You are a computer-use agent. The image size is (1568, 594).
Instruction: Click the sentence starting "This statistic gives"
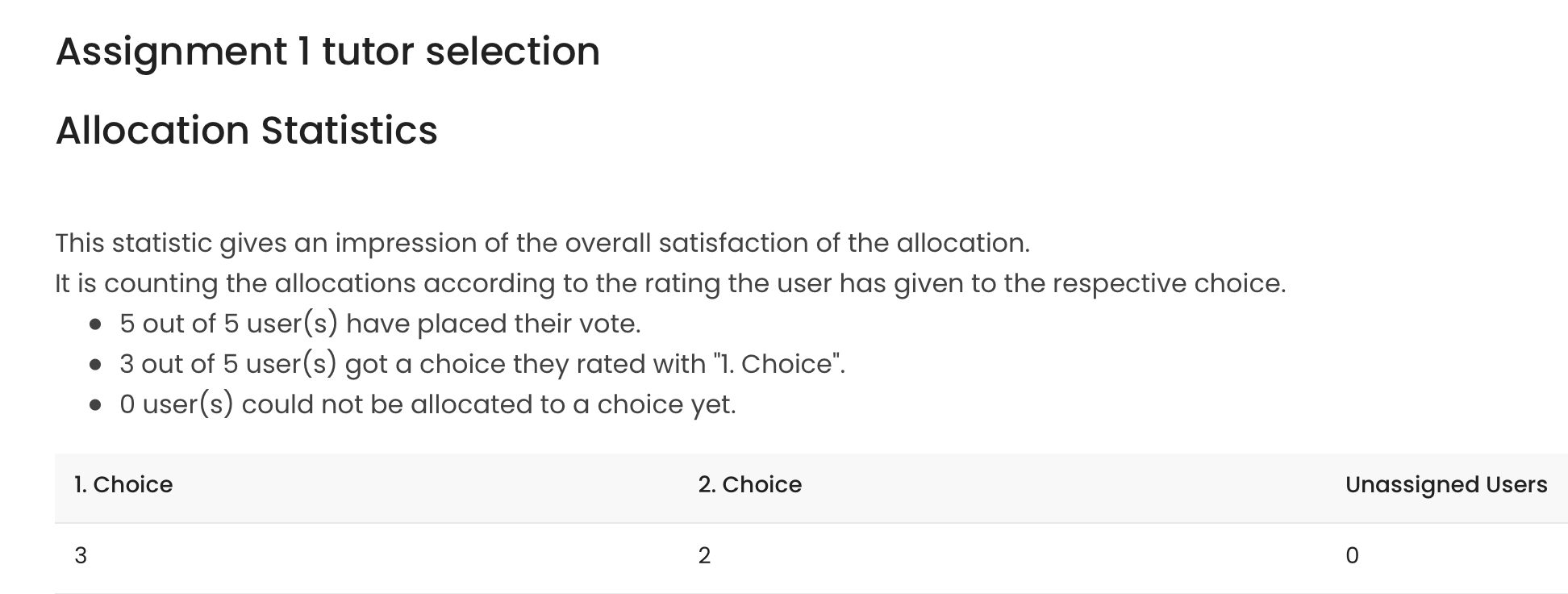tap(543, 243)
